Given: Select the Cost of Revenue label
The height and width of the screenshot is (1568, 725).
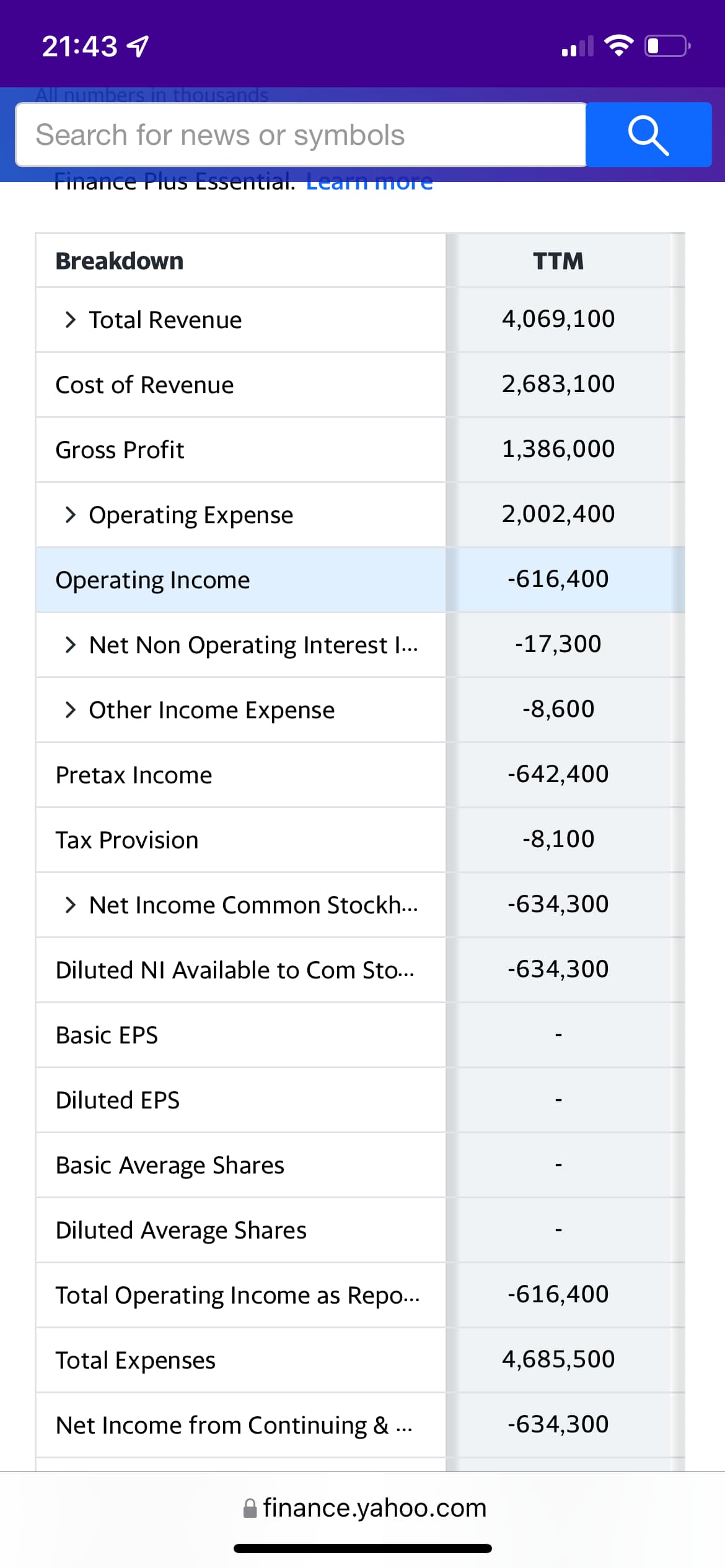Looking at the screenshot, I should [145, 385].
